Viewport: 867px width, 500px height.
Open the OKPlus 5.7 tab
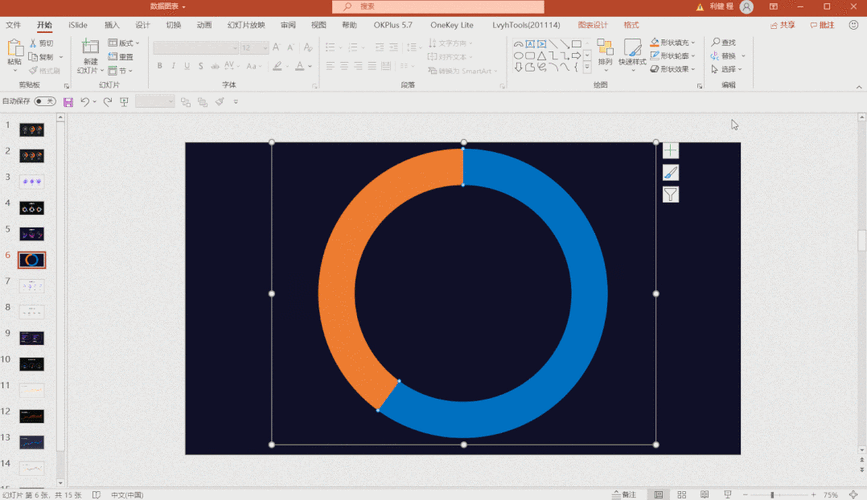[x=393, y=25]
